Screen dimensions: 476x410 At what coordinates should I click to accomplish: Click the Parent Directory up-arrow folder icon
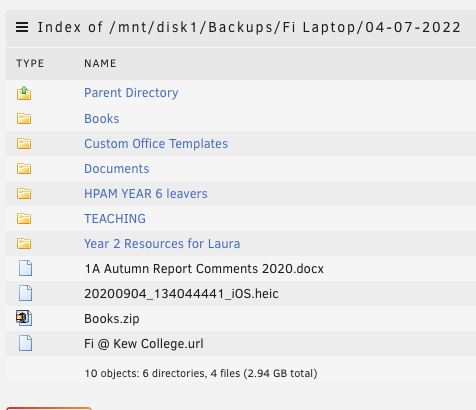[x=24, y=93]
